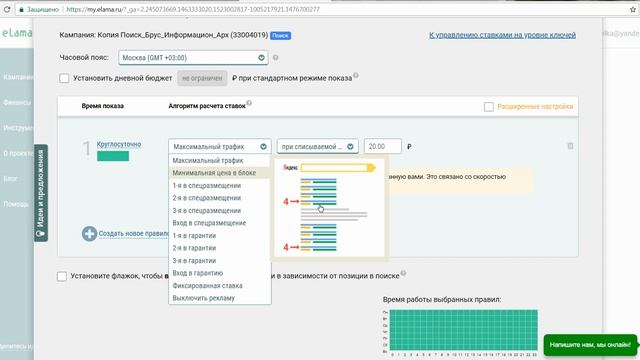The image size is (640, 360).
Task: Open help tooltip after 'при стандартном режиме показа'
Action: pyautogui.click(x=356, y=75)
